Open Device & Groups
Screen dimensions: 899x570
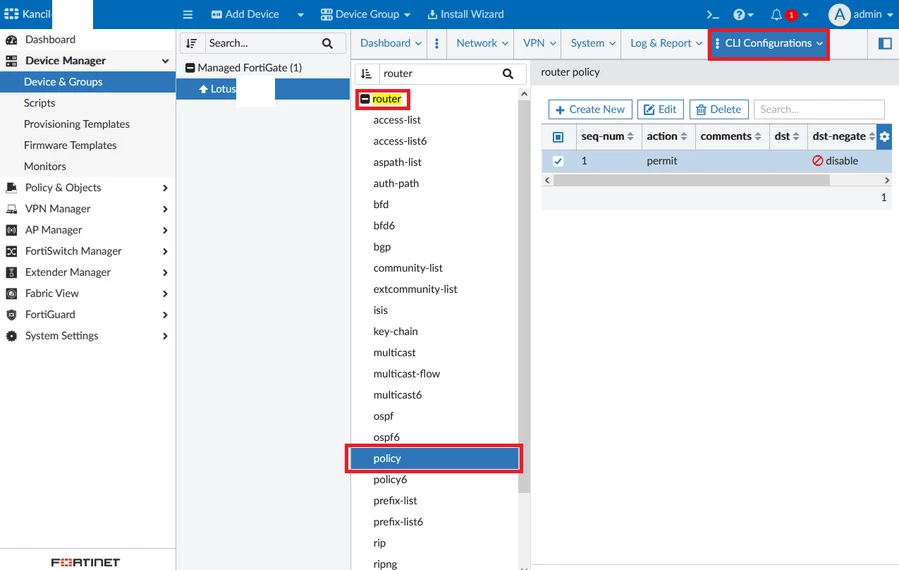pos(88,82)
